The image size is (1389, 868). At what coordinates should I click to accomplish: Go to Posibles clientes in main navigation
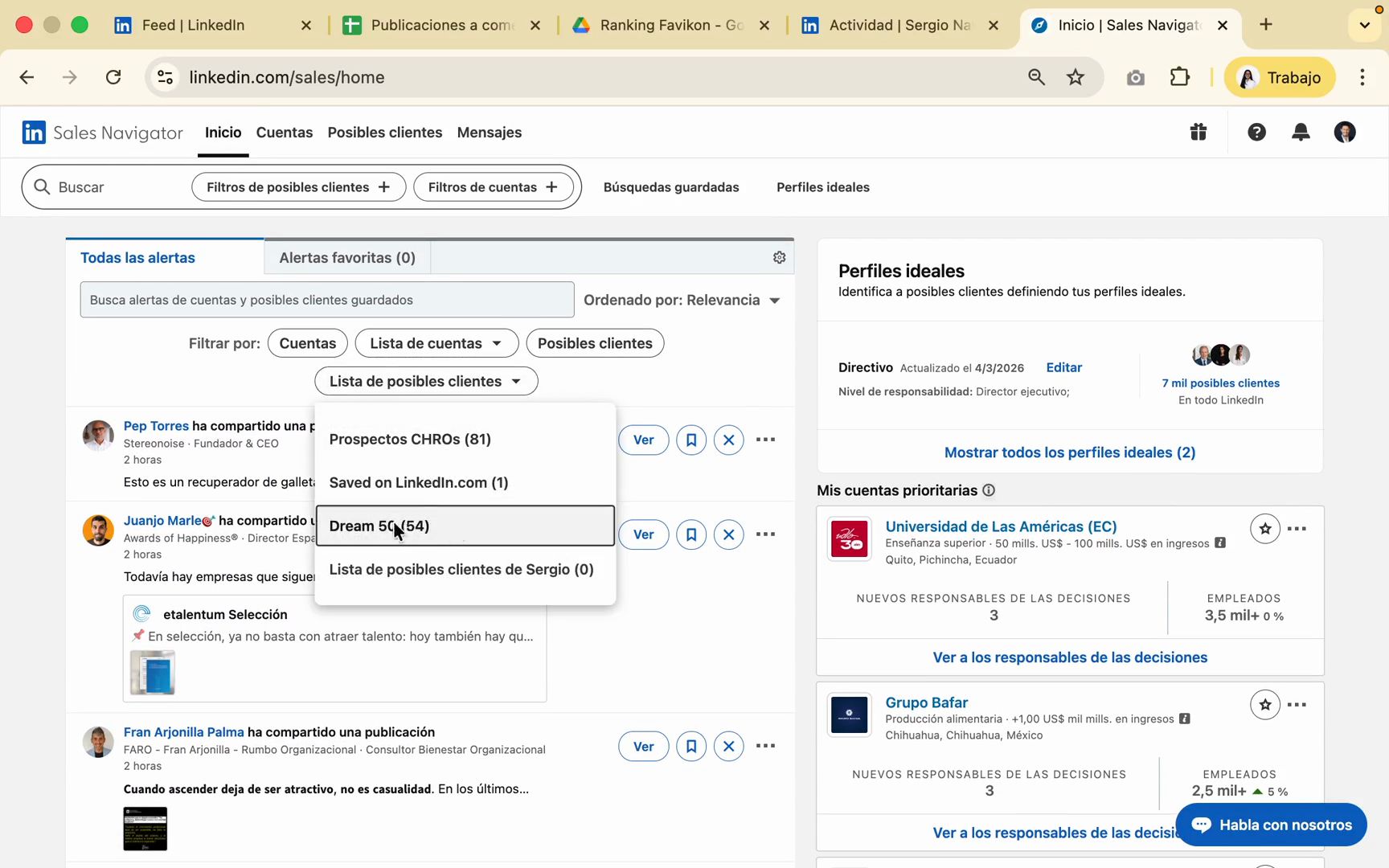pyautogui.click(x=385, y=133)
